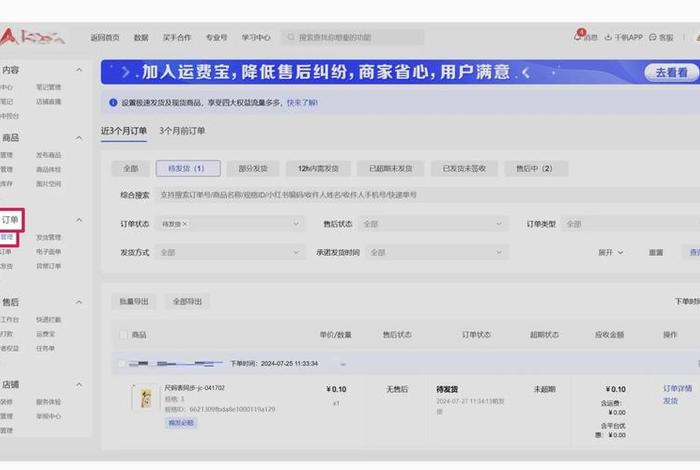The height and width of the screenshot is (470, 700).
Task: Click the product thumbnail in the order row
Action: (x=145, y=397)
